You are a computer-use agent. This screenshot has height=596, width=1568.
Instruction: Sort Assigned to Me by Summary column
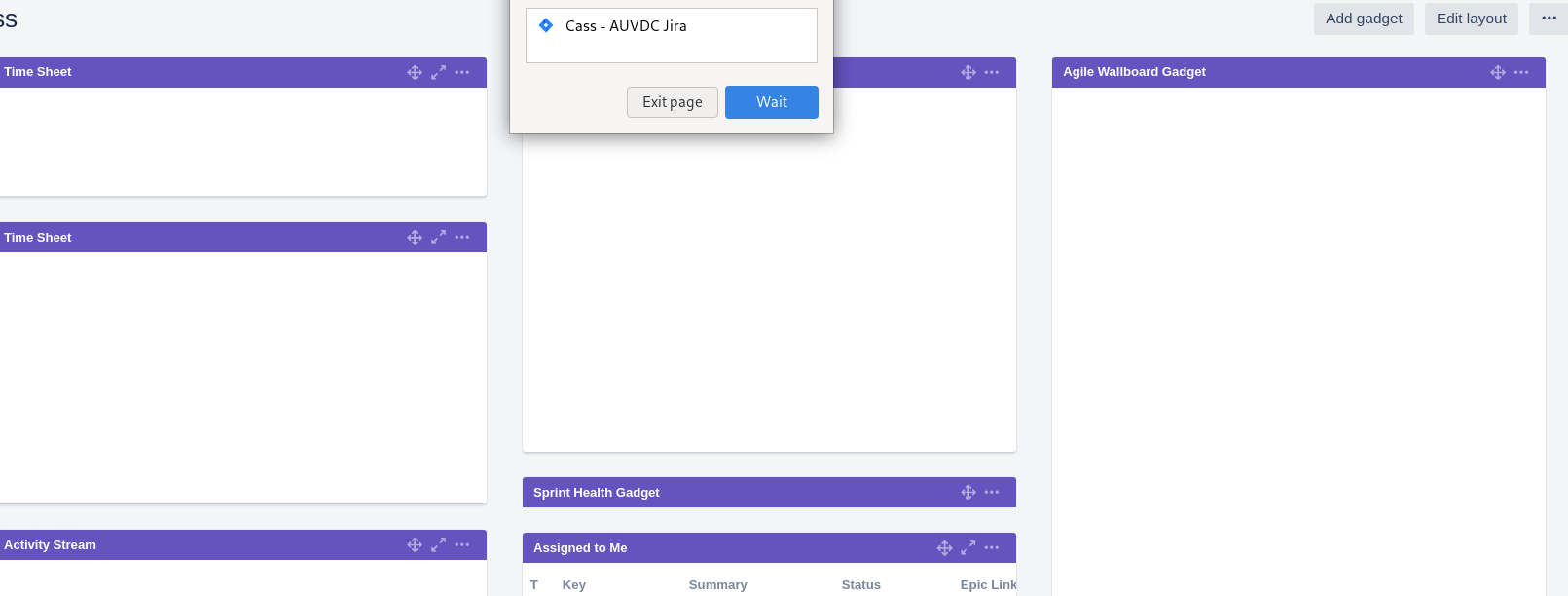(x=718, y=585)
